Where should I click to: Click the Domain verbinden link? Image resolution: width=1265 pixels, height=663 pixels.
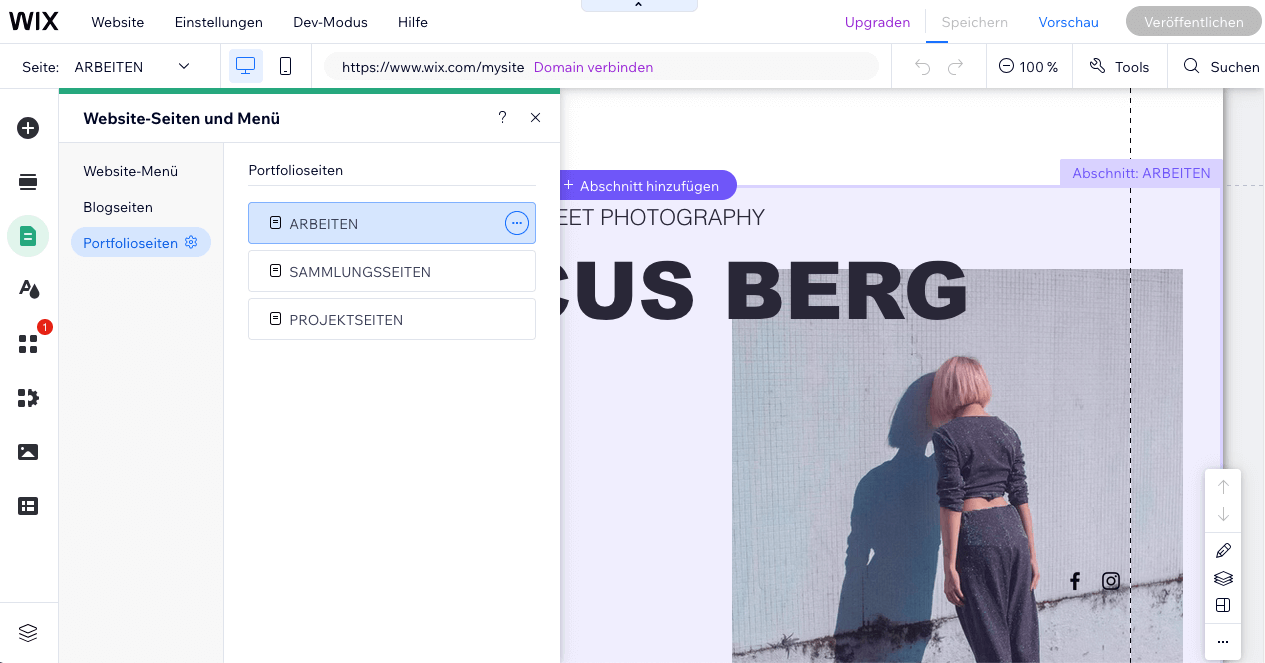pos(593,67)
